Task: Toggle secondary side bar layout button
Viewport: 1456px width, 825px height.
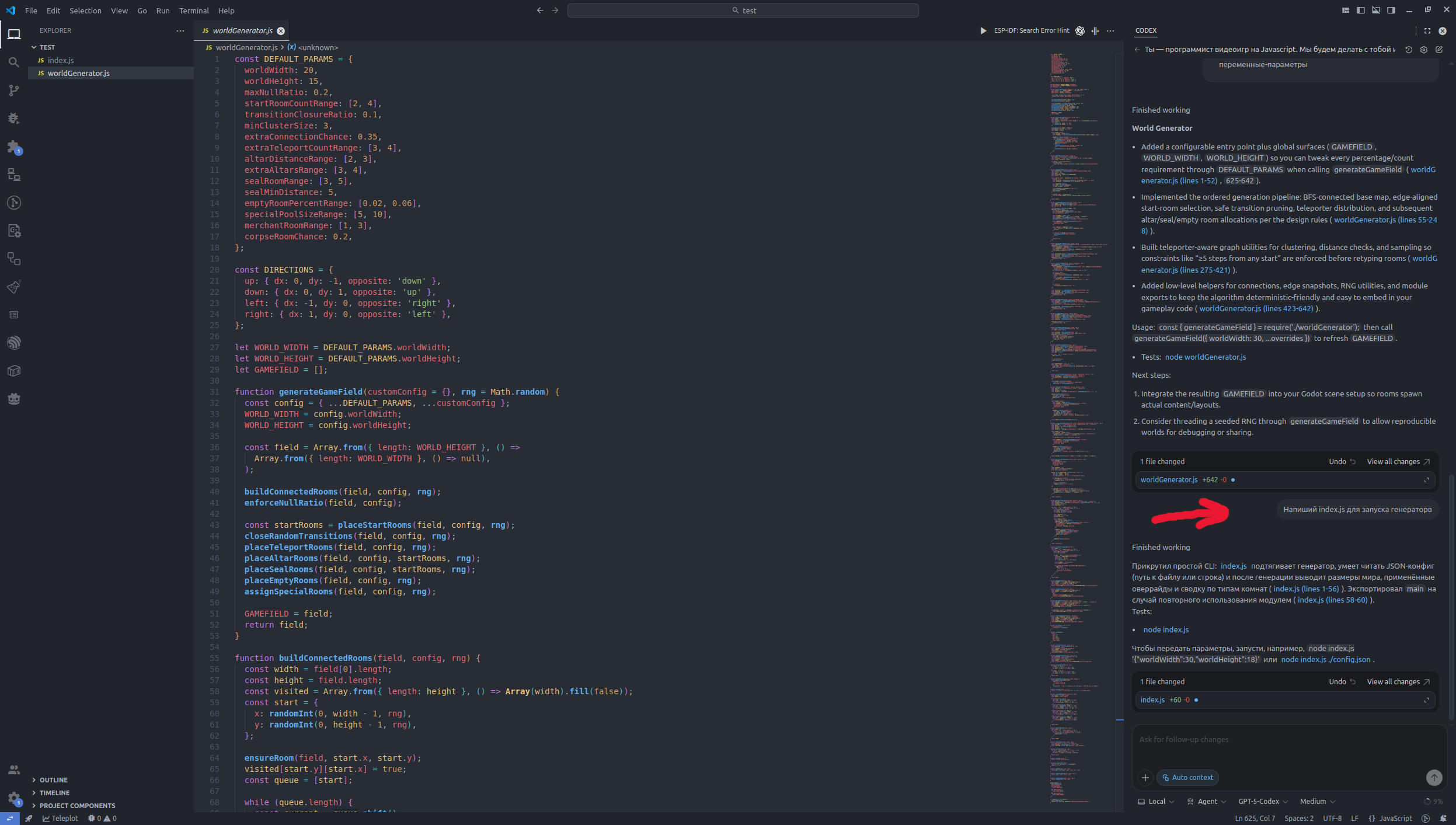Action: [1391, 10]
